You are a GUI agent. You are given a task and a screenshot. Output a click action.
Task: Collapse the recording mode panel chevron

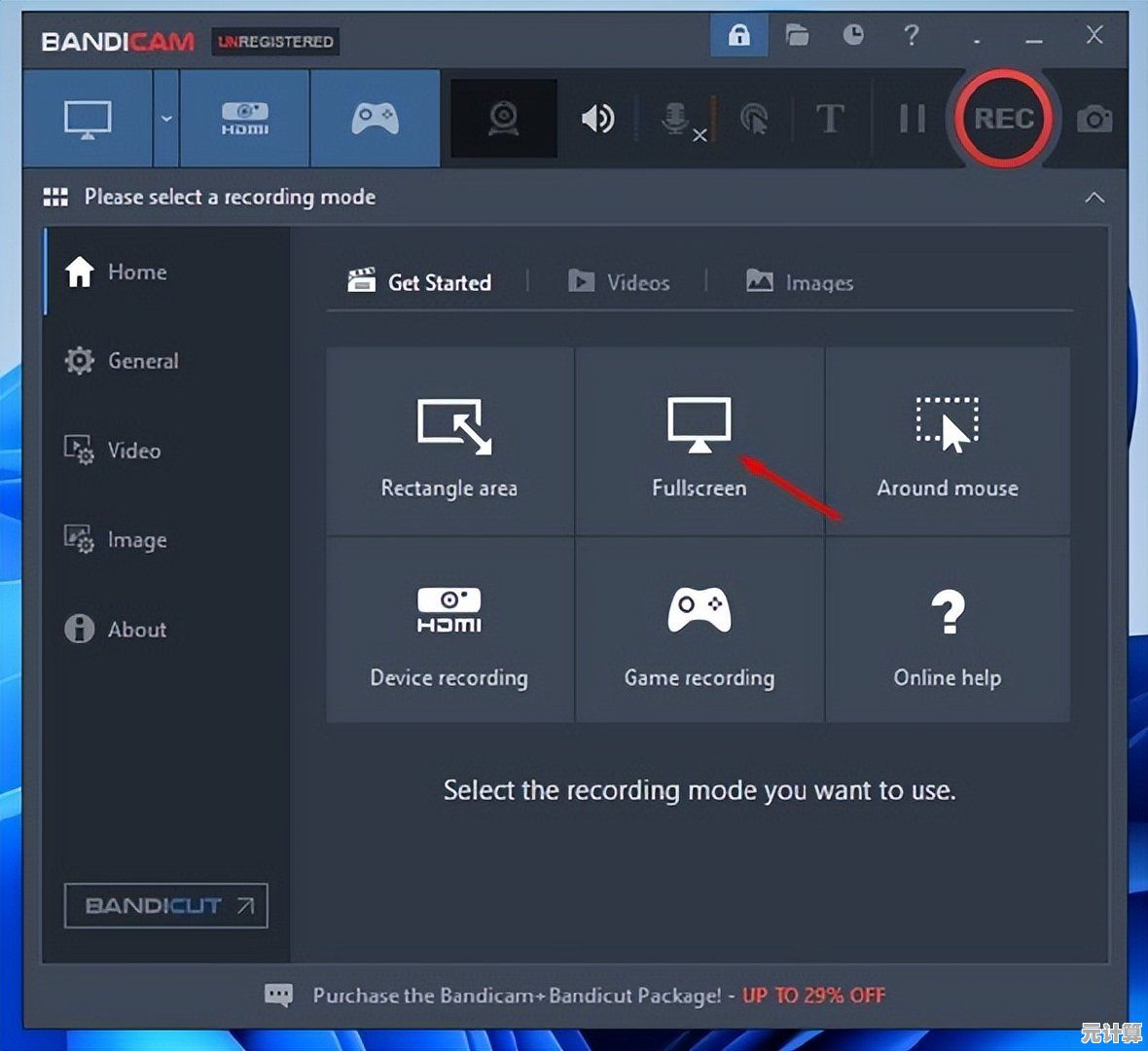tap(1094, 197)
